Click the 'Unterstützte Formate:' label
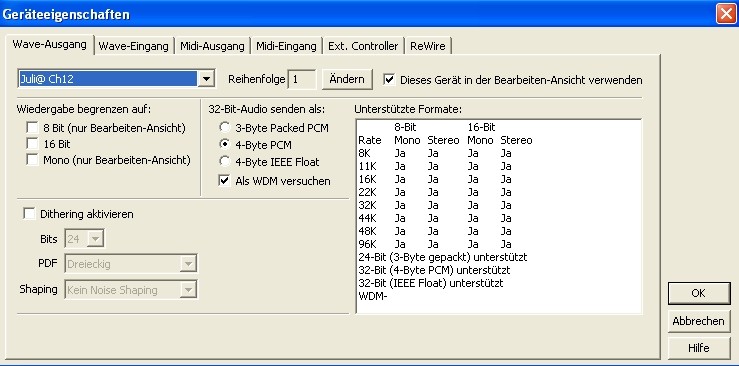739x366 pixels. pyautogui.click(x=408, y=109)
